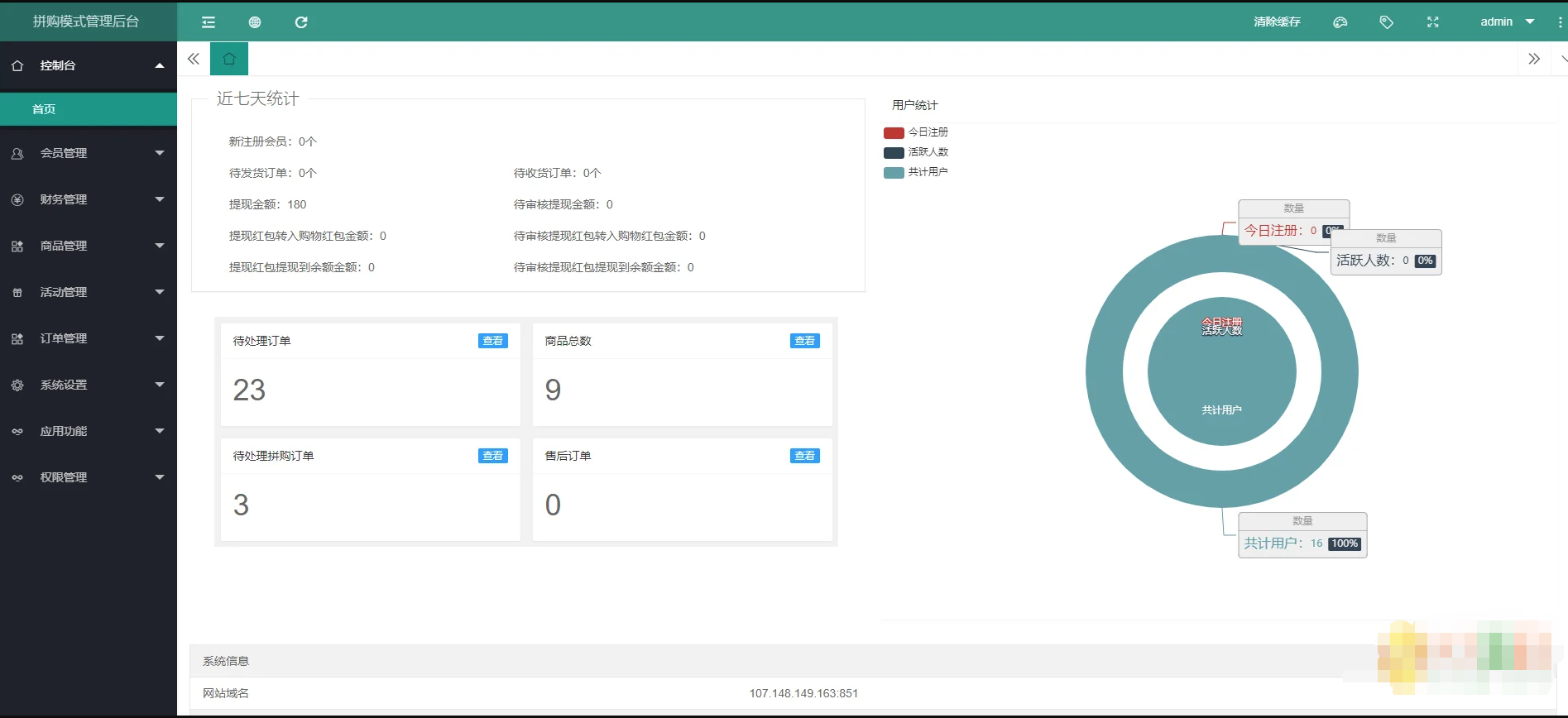View 商品总数 with 查看 button
Screen dimensions: 1568x718
point(805,341)
